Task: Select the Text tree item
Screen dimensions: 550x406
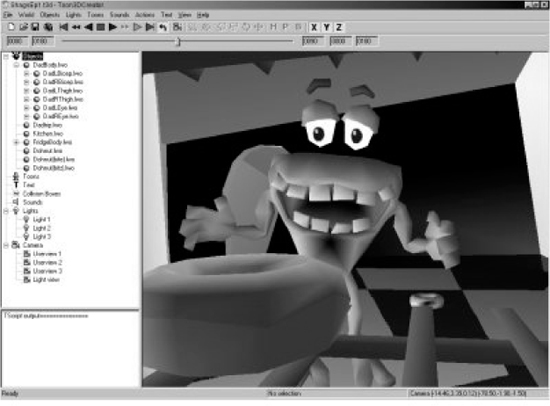Action: click(28, 185)
